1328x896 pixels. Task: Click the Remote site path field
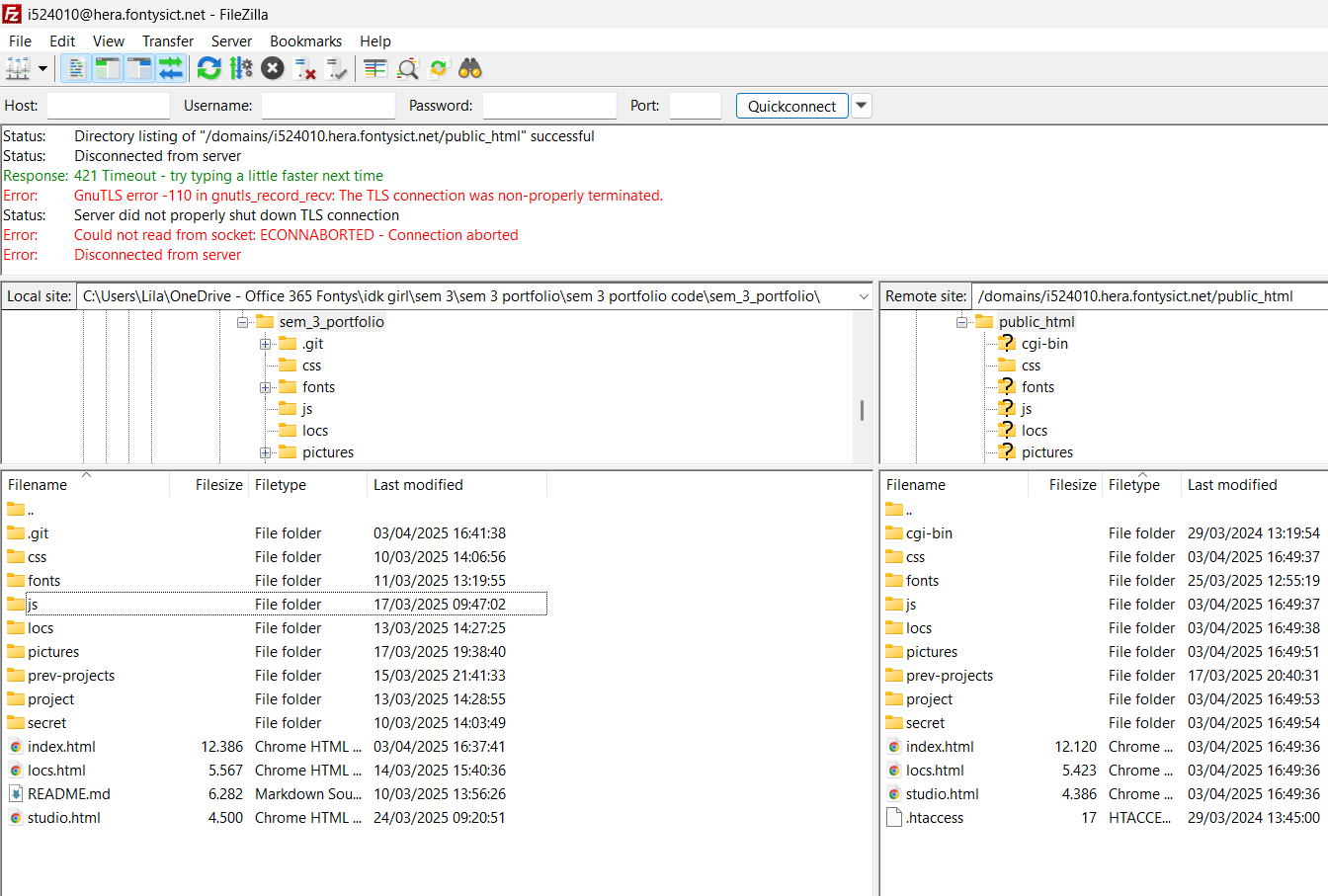coord(1149,296)
